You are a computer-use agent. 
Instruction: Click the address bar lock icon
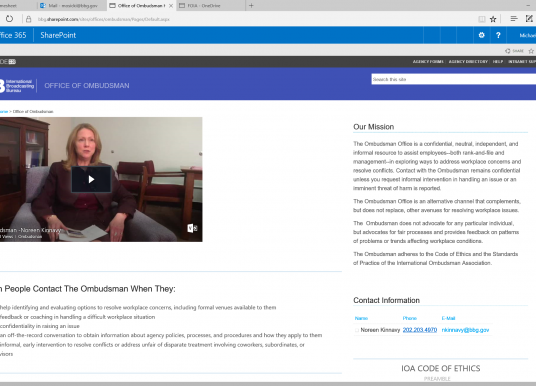[29, 19]
